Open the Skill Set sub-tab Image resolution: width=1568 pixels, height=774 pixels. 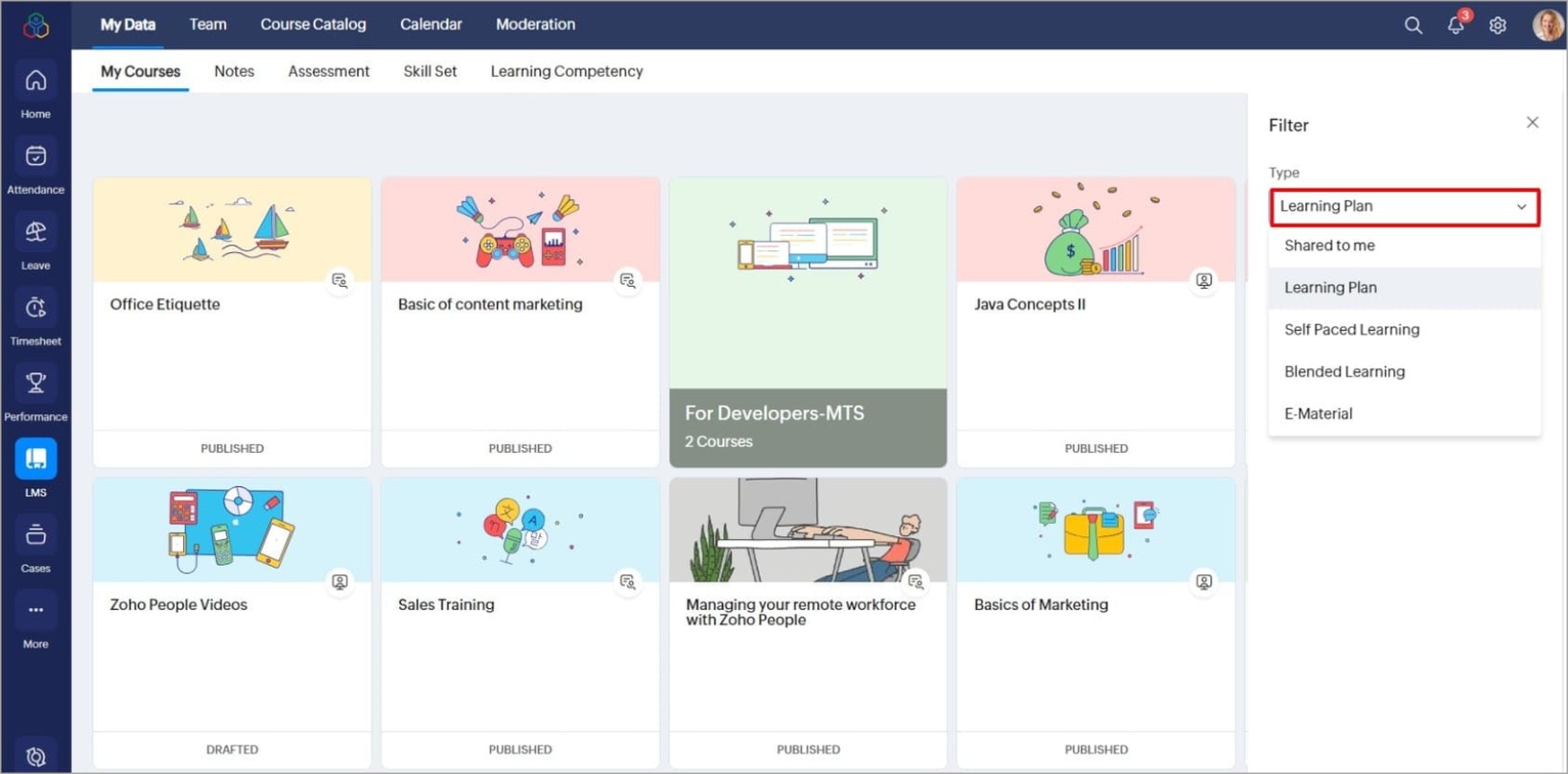[430, 72]
